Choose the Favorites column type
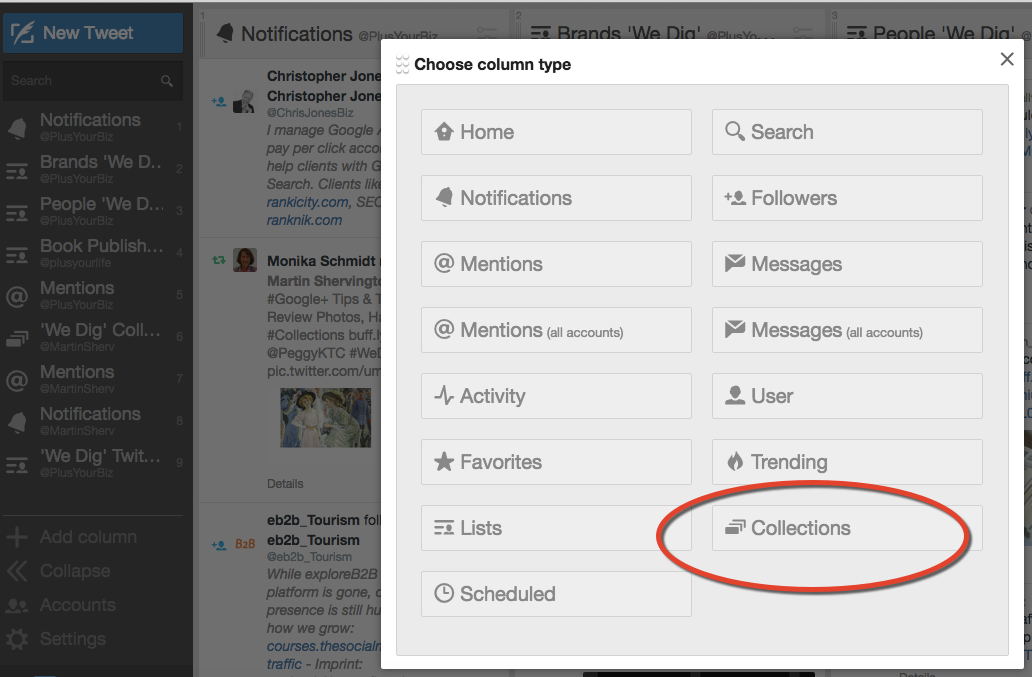The image size is (1032, 677). 556,462
